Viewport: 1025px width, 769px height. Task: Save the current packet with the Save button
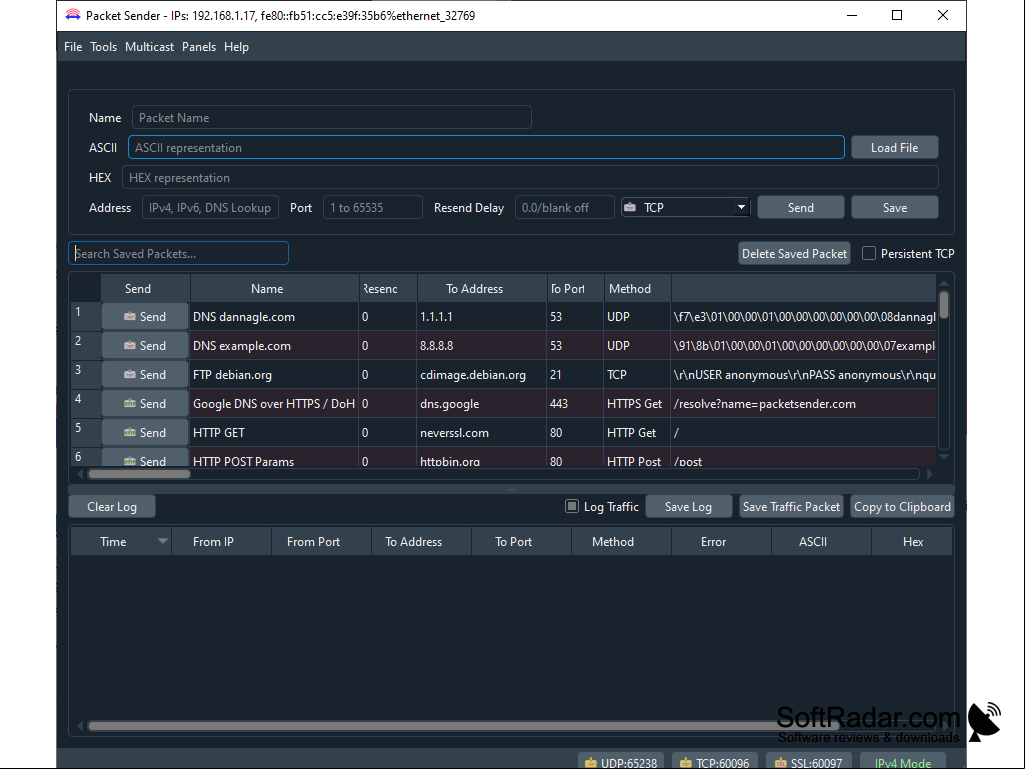[895, 207]
